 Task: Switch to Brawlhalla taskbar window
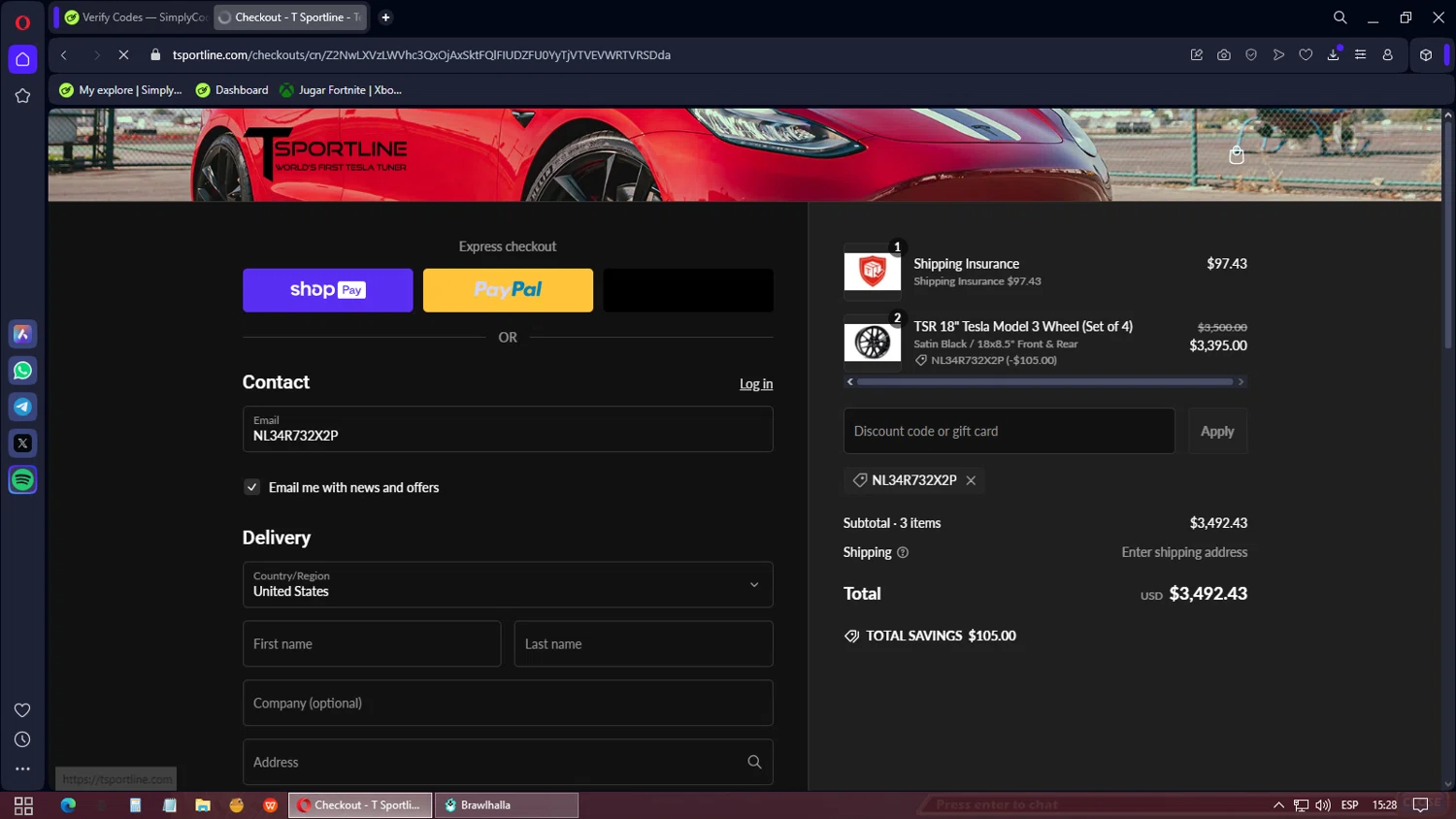coord(506,805)
